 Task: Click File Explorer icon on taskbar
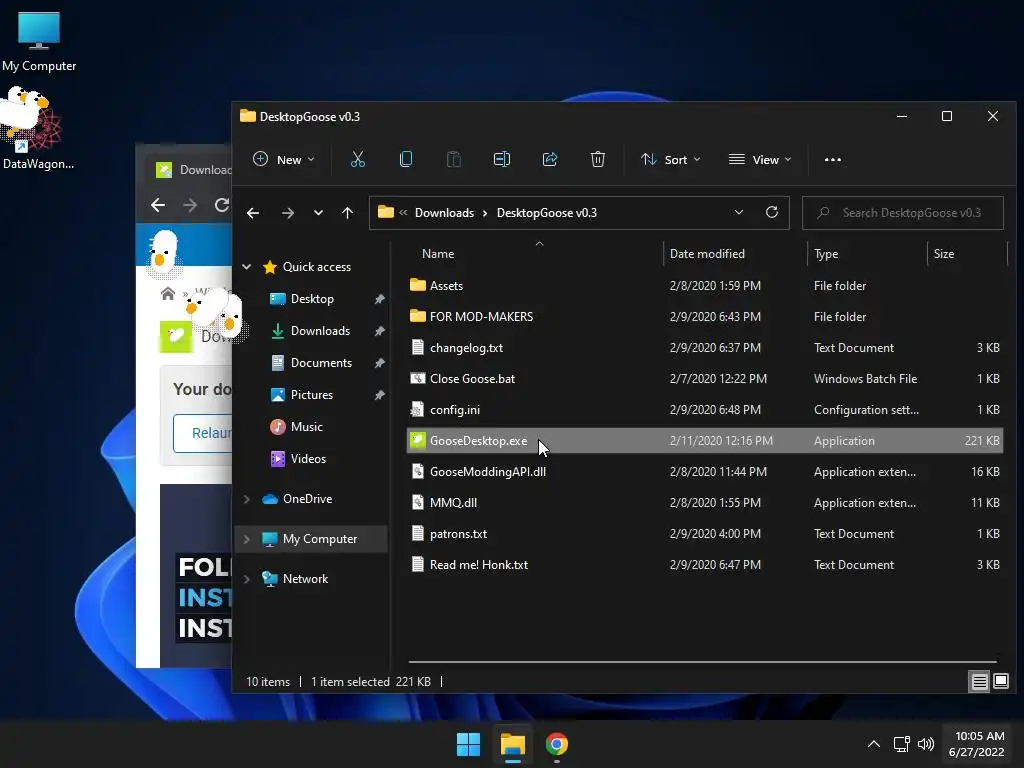pos(513,744)
